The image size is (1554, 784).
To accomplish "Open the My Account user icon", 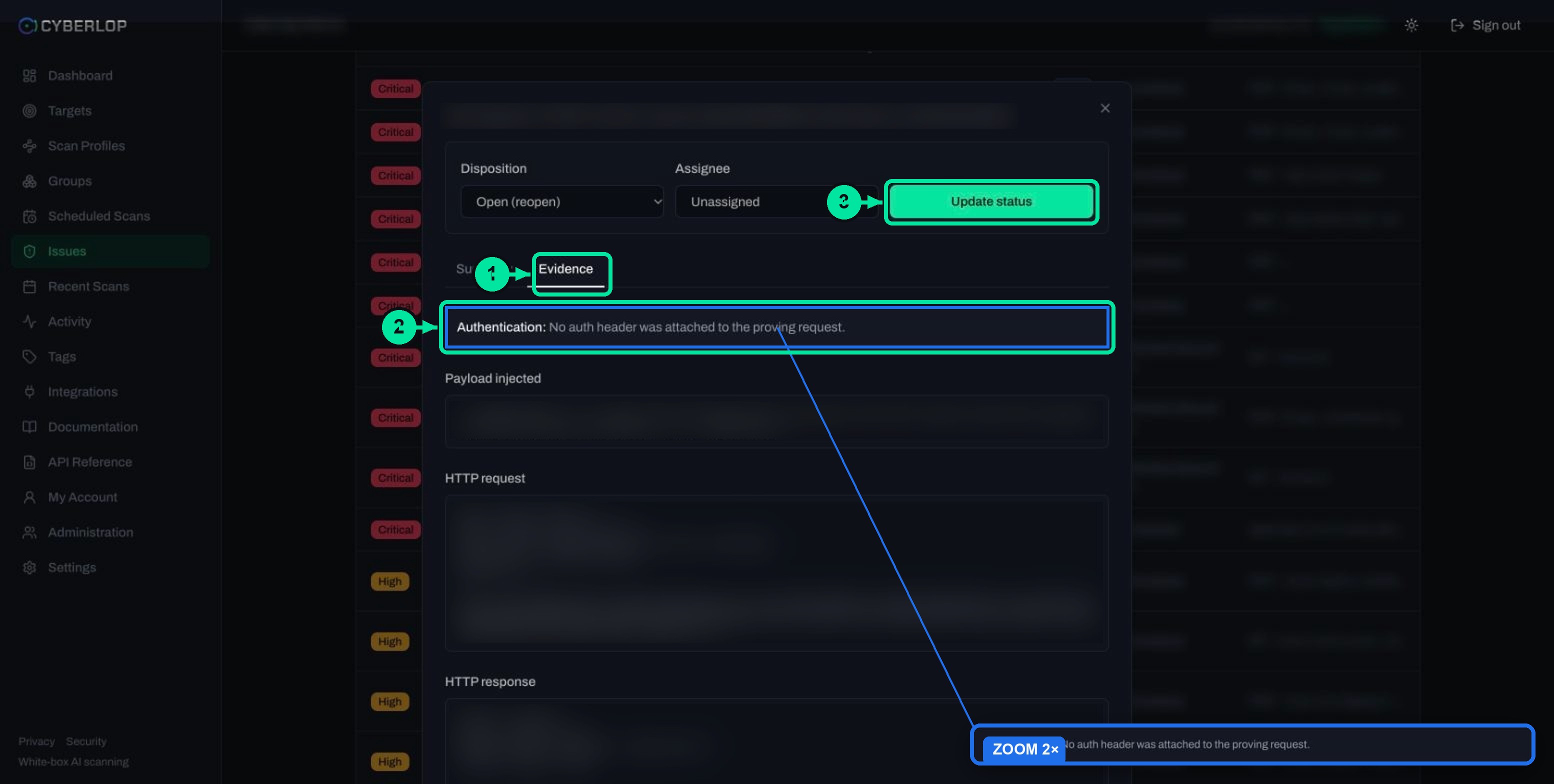I will point(29,497).
